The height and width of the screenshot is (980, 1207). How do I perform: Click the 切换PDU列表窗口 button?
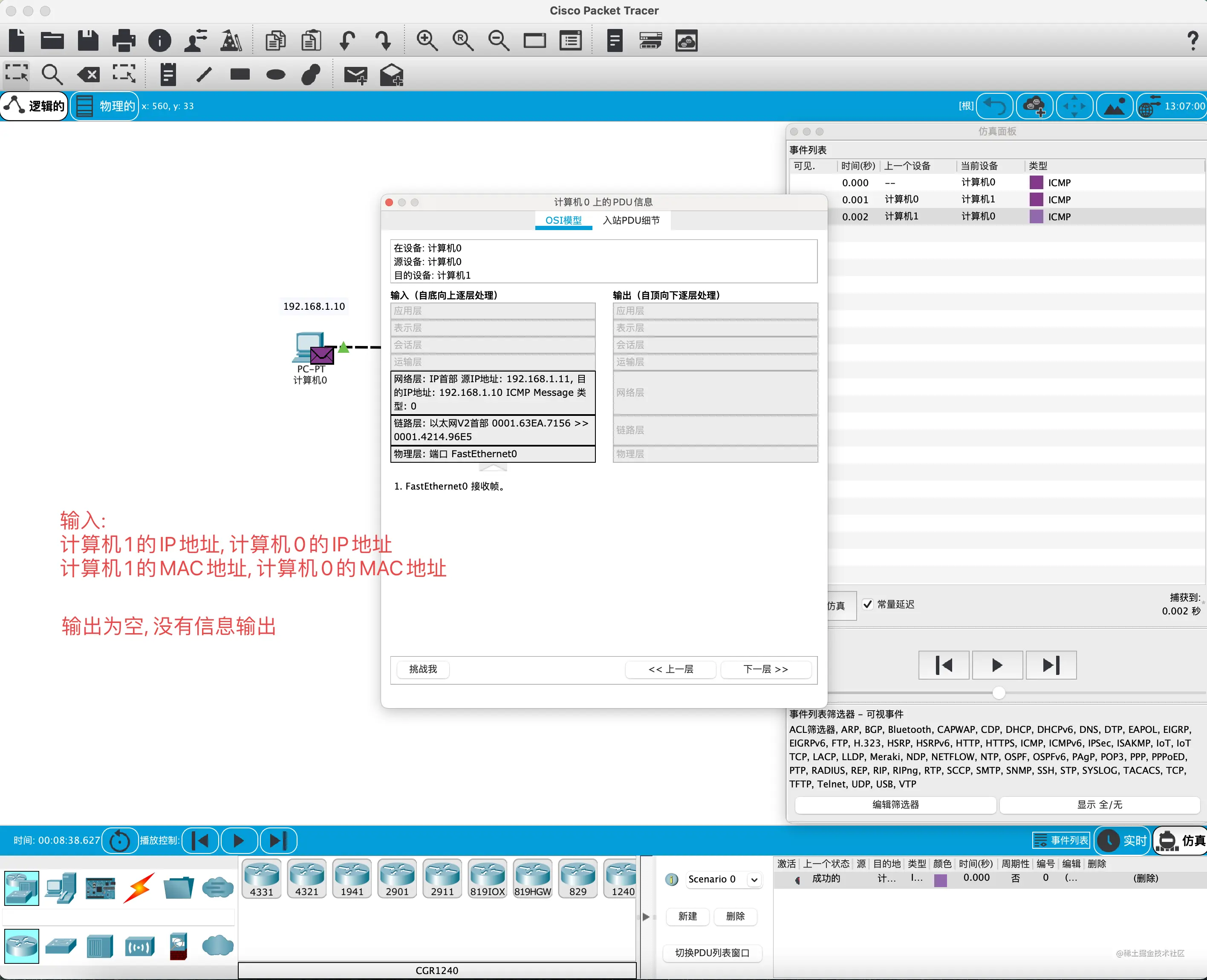tap(712, 953)
